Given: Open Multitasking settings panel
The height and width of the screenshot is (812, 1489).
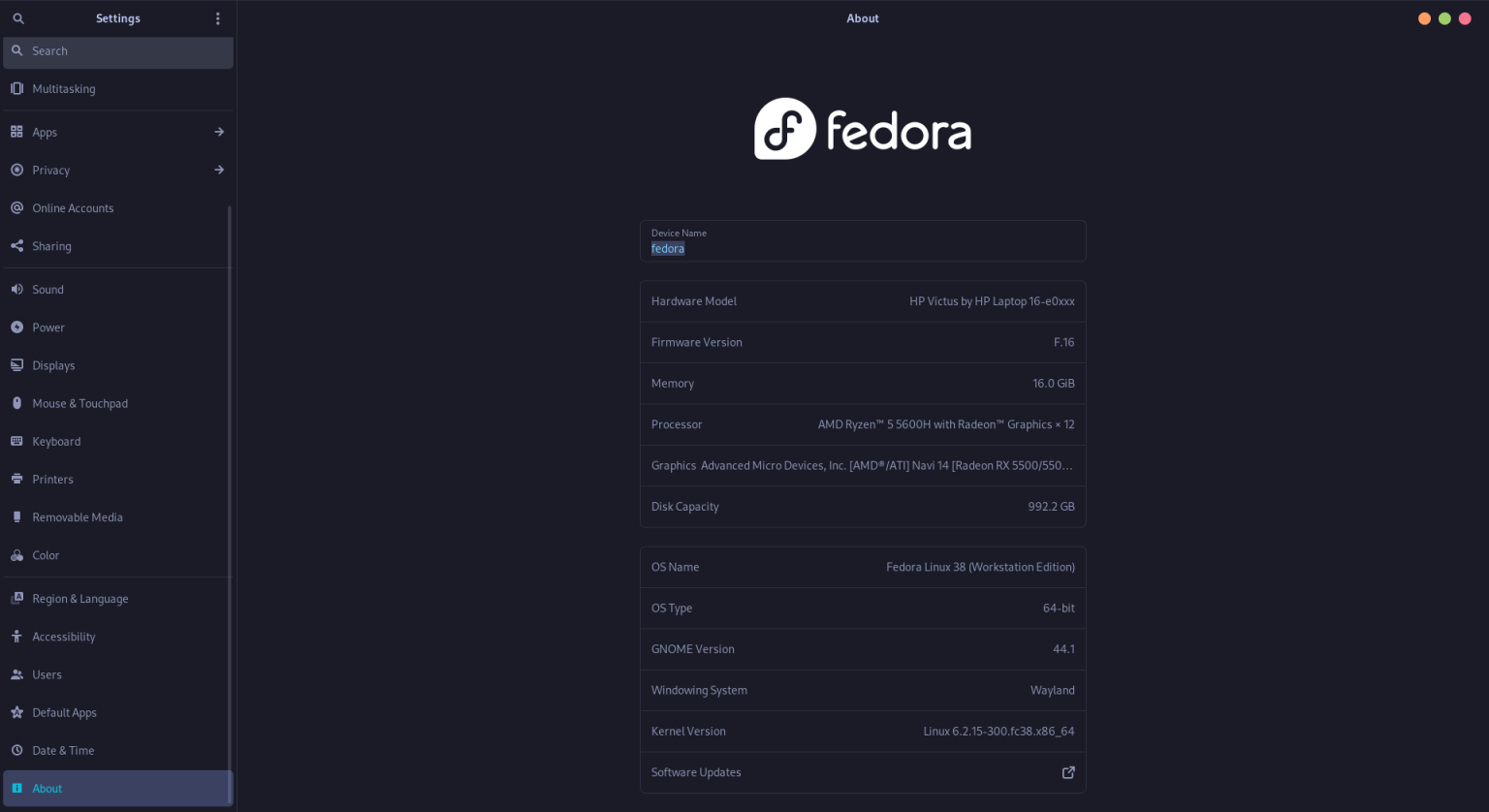Looking at the screenshot, I should [x=64, y=89].
